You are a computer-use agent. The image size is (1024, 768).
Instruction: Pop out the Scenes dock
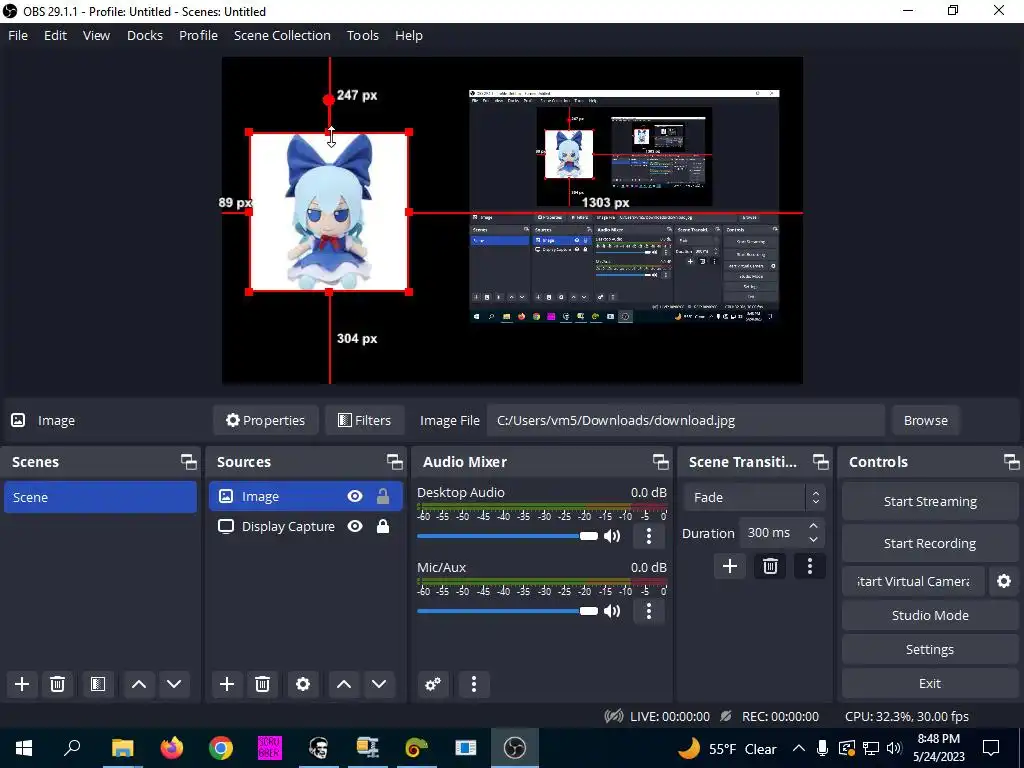(x=189, y=462)
